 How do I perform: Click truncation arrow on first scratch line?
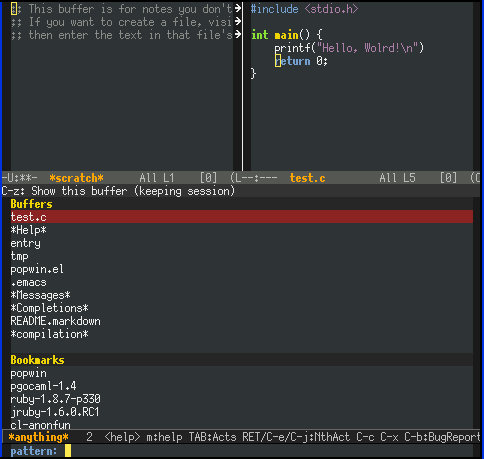(238, 8)
